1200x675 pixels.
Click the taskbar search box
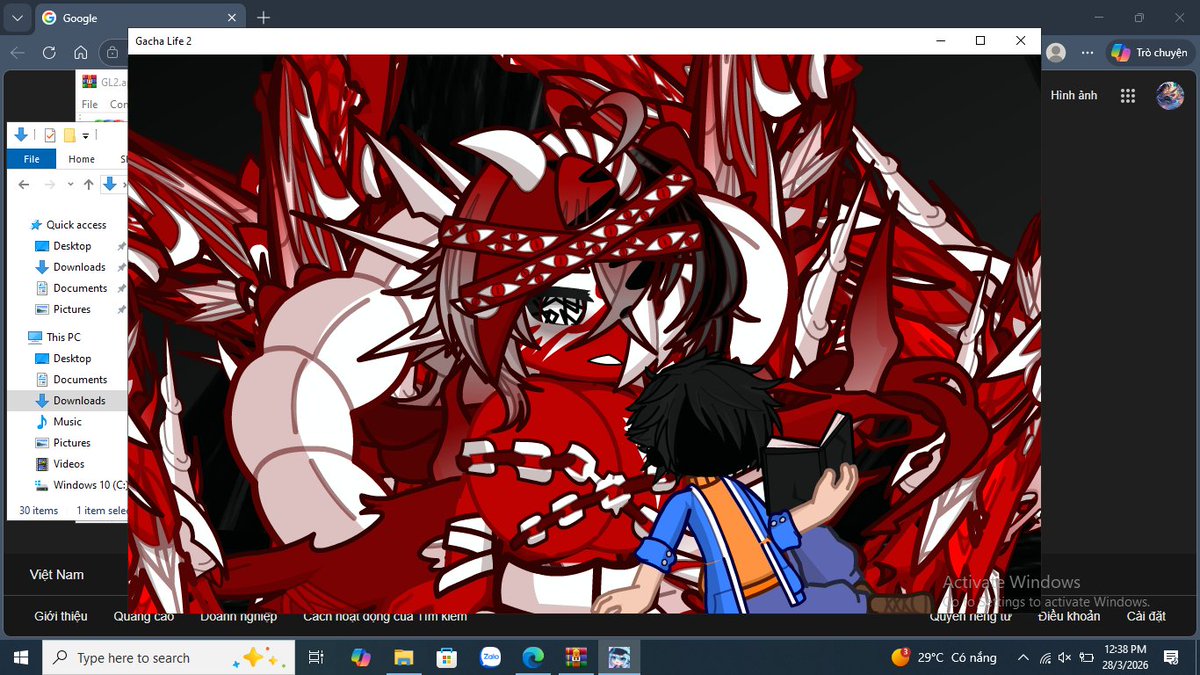point(168,657)
